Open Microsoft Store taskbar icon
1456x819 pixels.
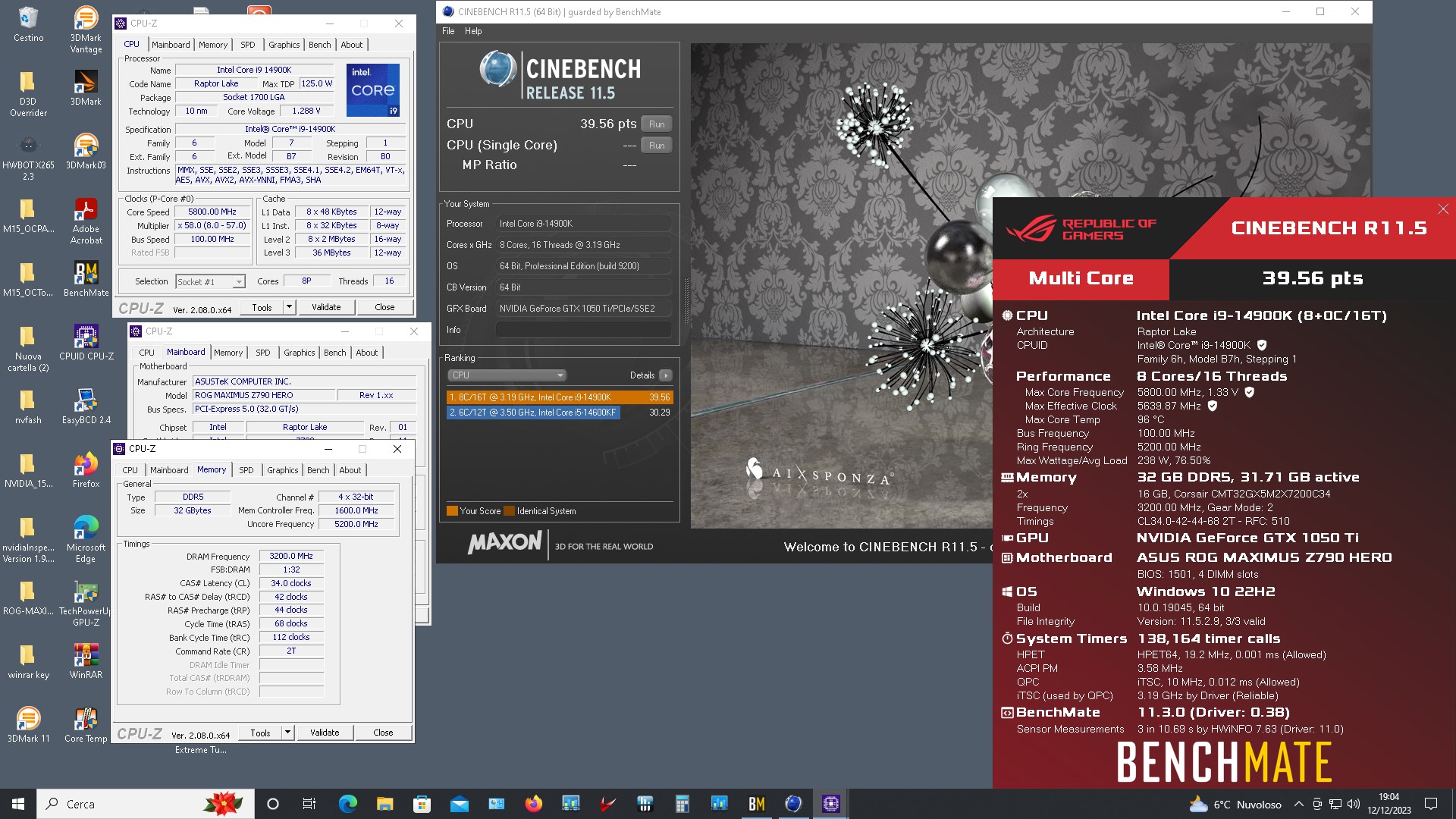[x=422, y=804]
